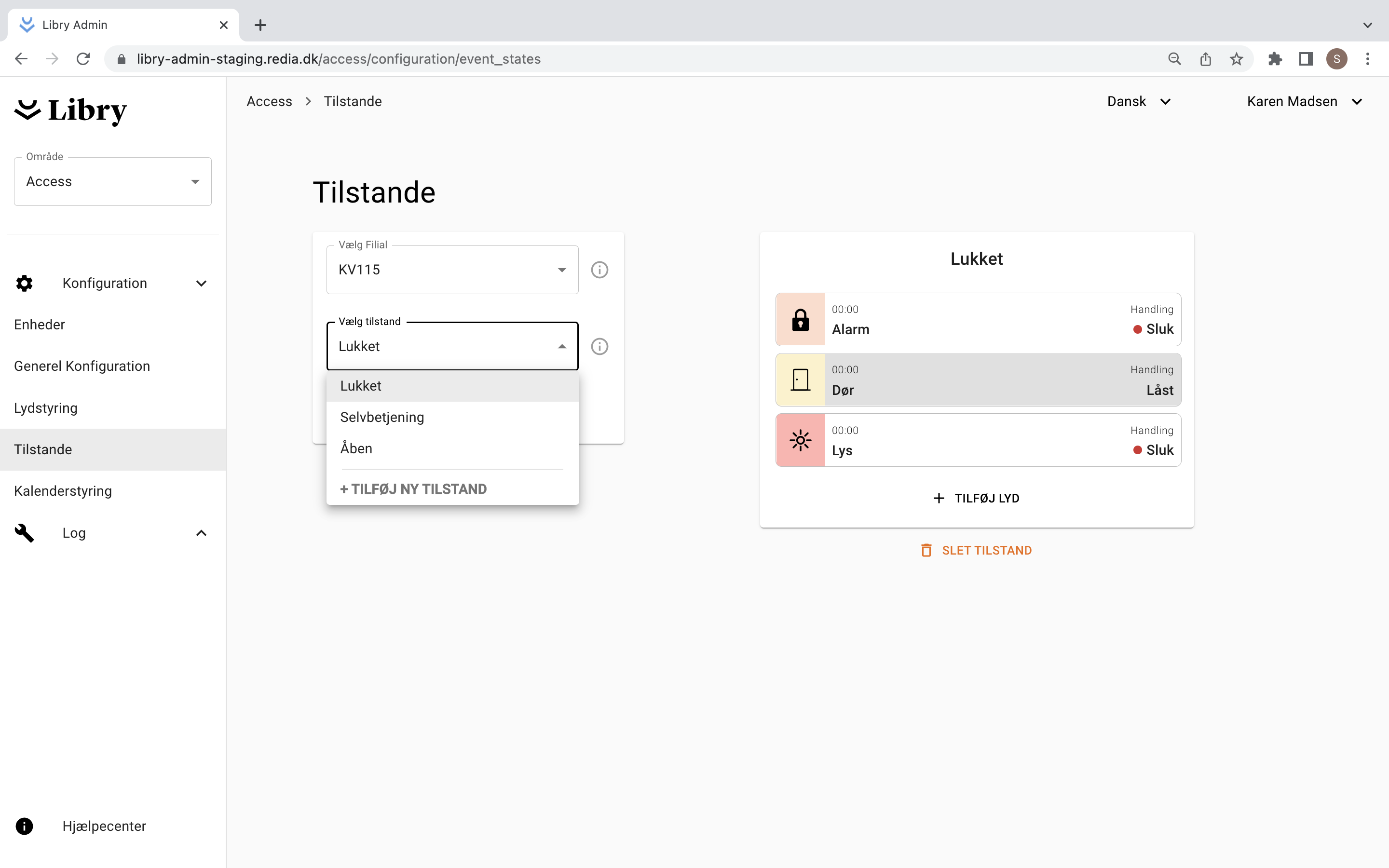Click the door icon for Dør
This screenshot has height=868, width=1389.
800,380
